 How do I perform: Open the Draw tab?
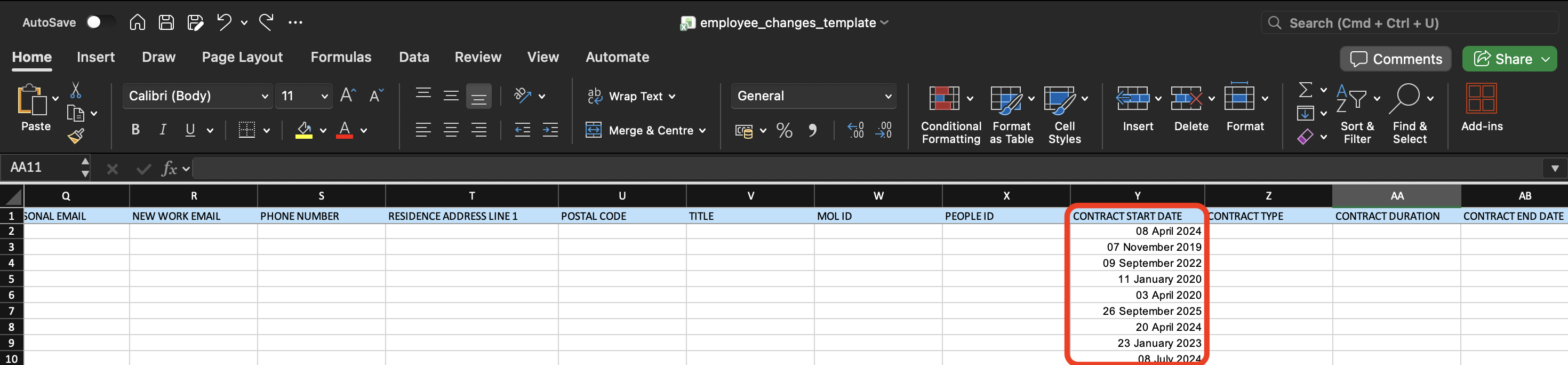click(158, 57)
